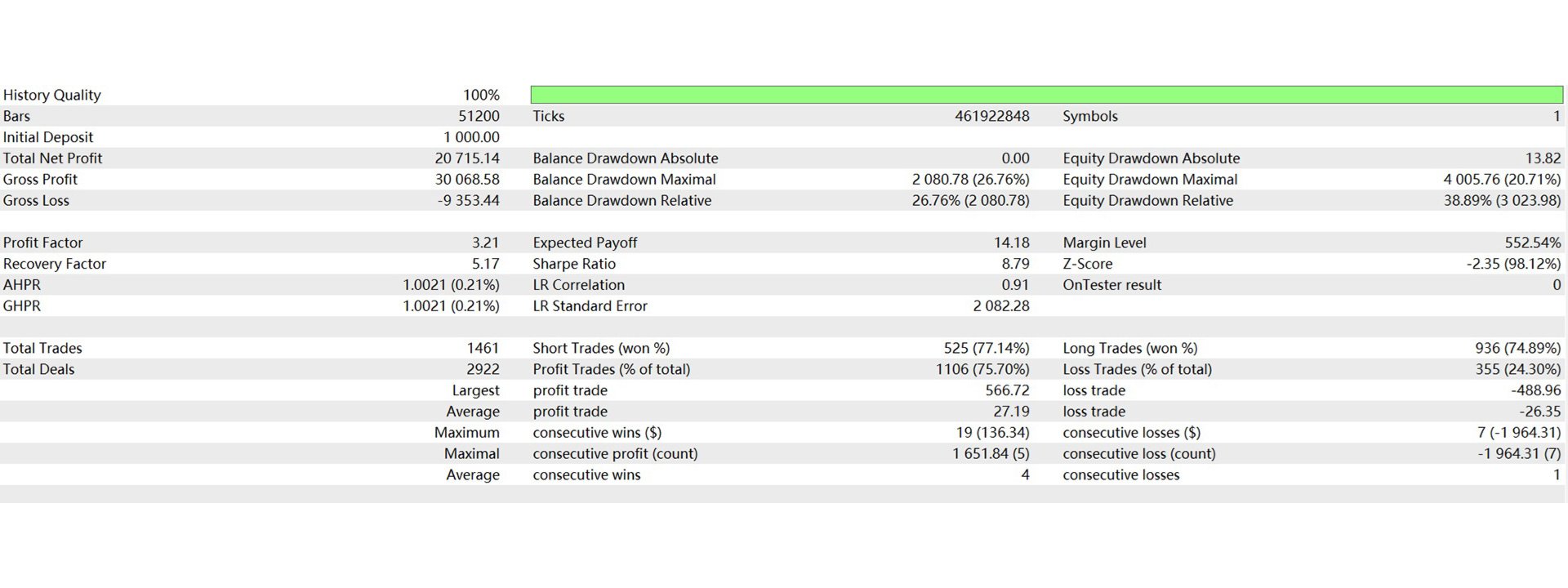Select the Total Trades value 1461
This screenshot has height=588, width=1568.
(x=483, y=348)
